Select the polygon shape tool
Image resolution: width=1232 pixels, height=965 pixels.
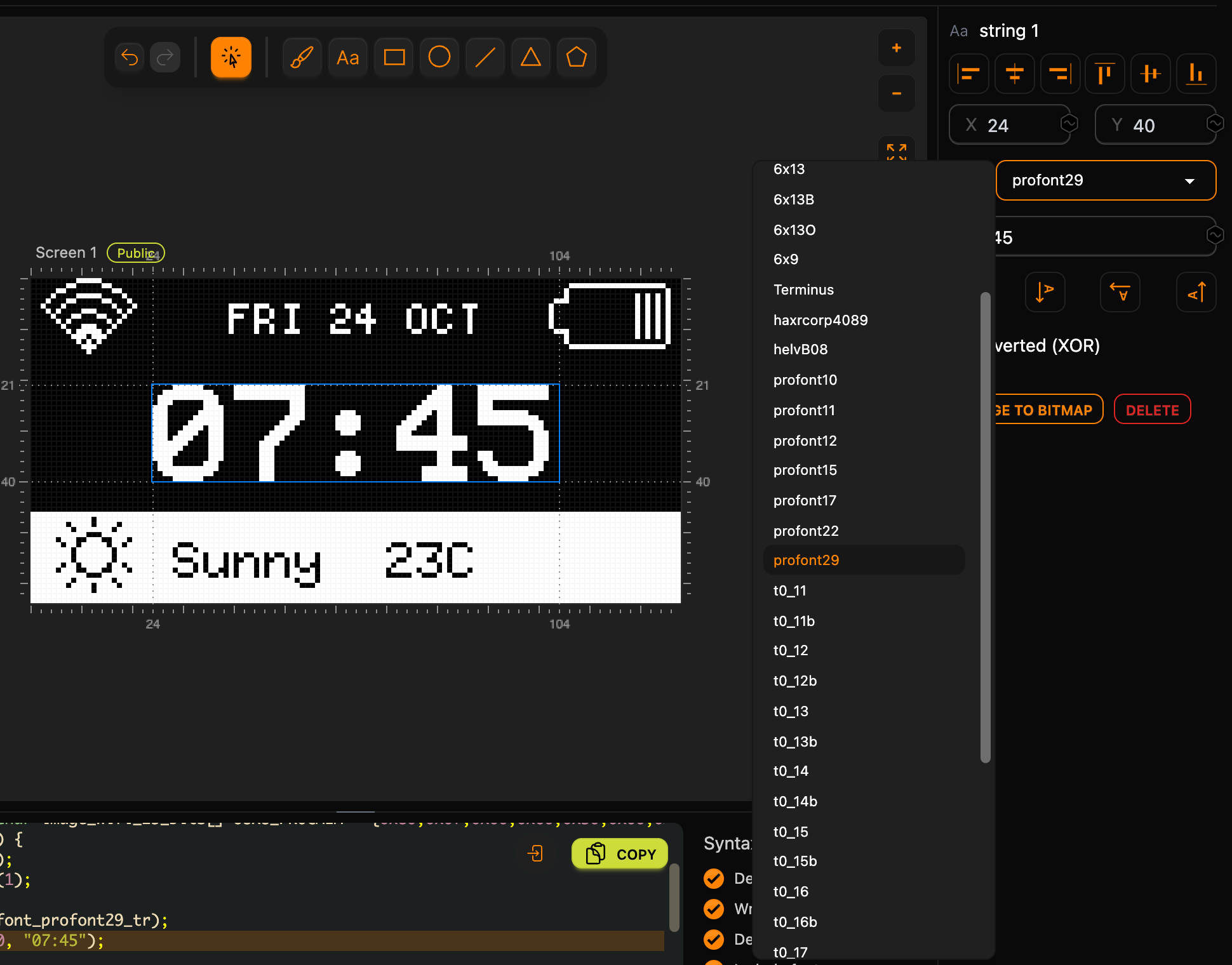pos(577,58)
